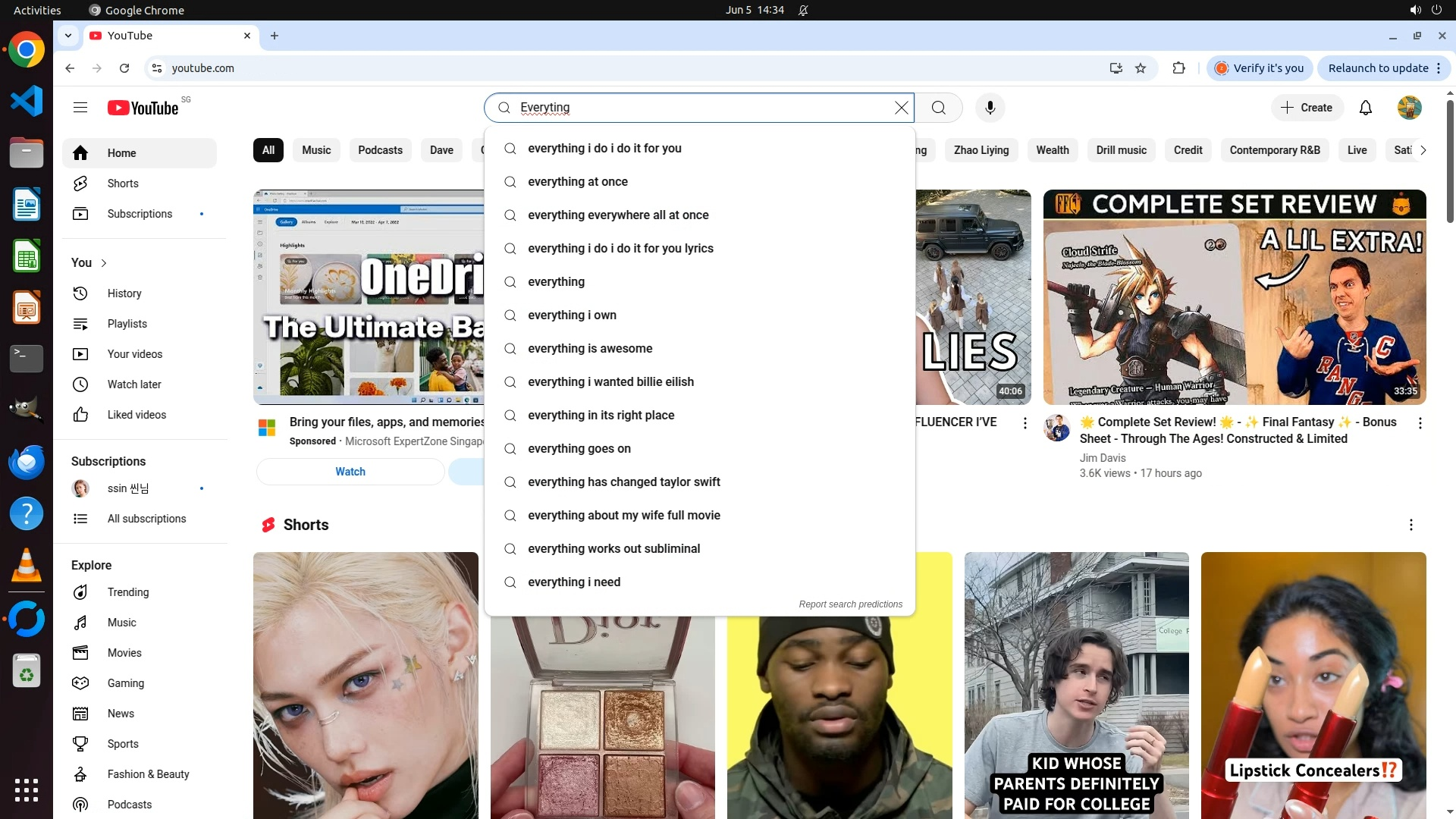
Task: Toggle the hamburger guide menu
Action: point(80,108)
